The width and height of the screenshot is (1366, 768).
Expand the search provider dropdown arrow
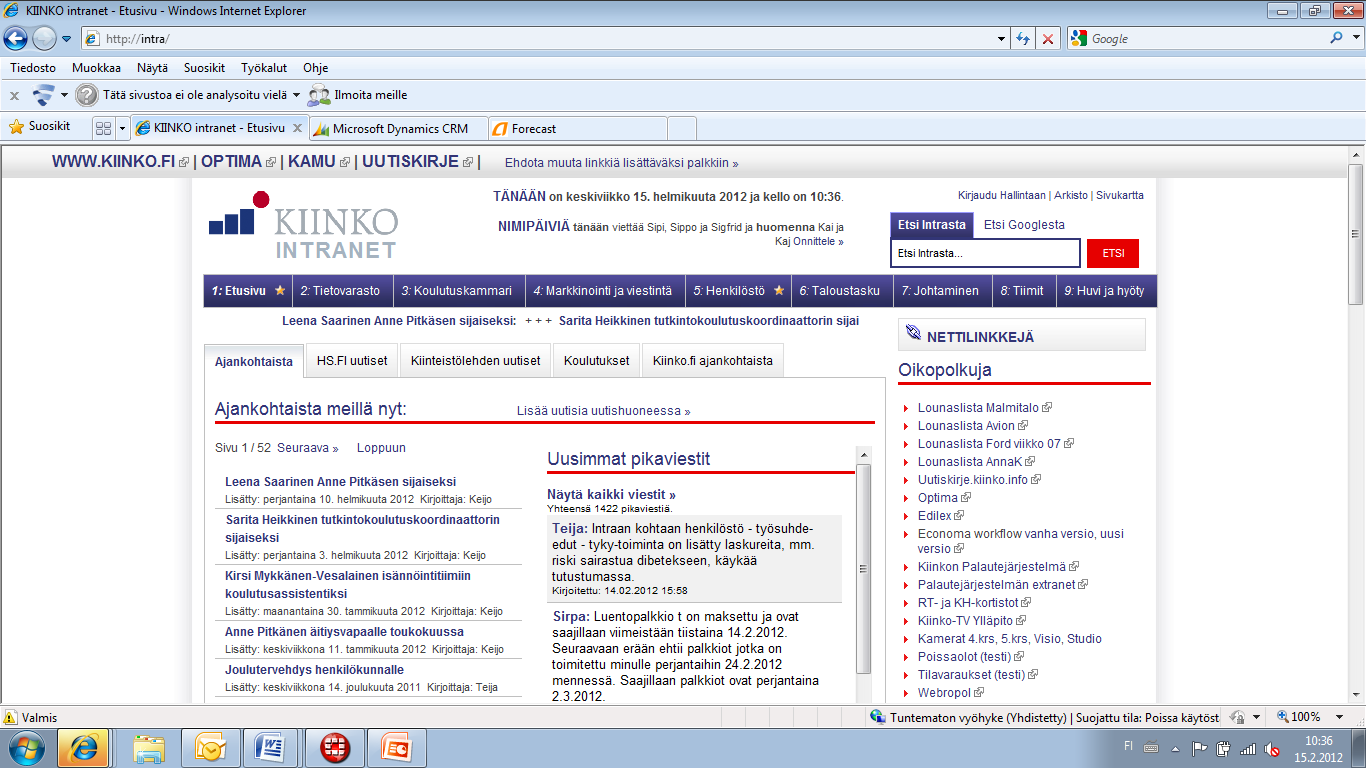click(1356, 38)
